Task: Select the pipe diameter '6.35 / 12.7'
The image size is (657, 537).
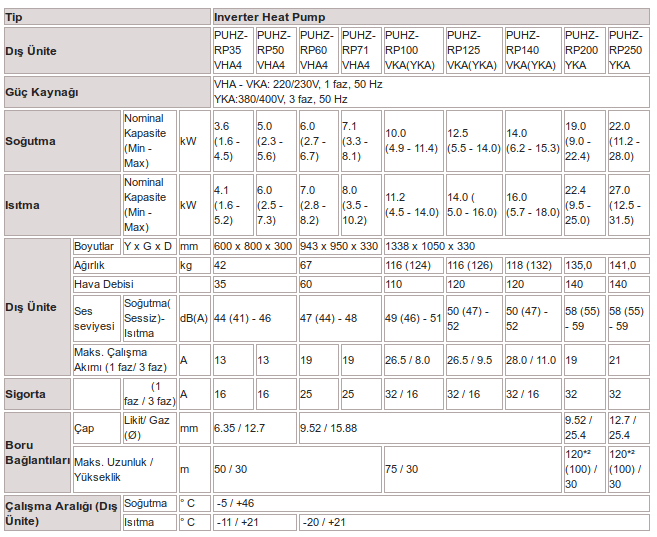Action: (x=255, y=428)
